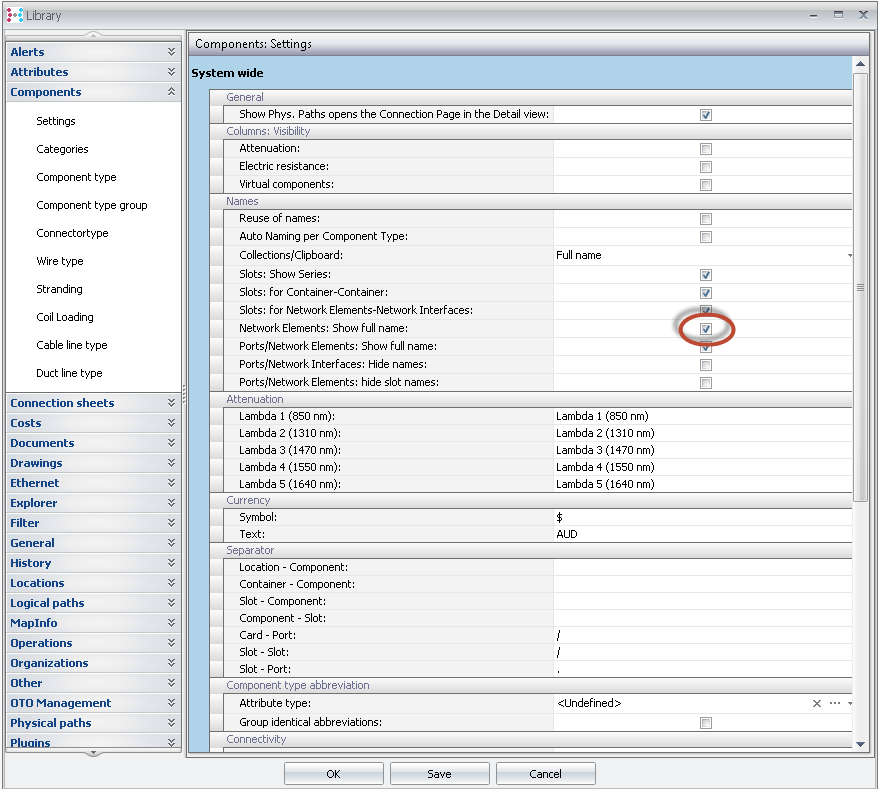878x789 pixels.
Task: Edit the Currency Symbol field
Action: [x=702, y=517]
